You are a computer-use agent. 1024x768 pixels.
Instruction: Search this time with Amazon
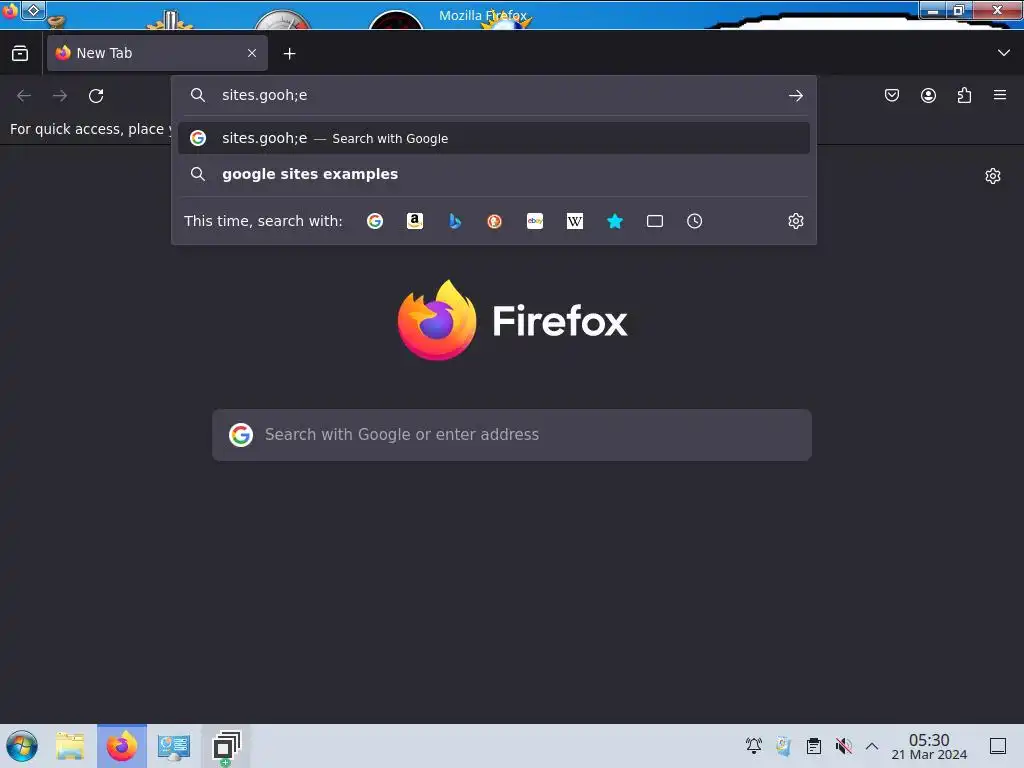click(415, 221)
